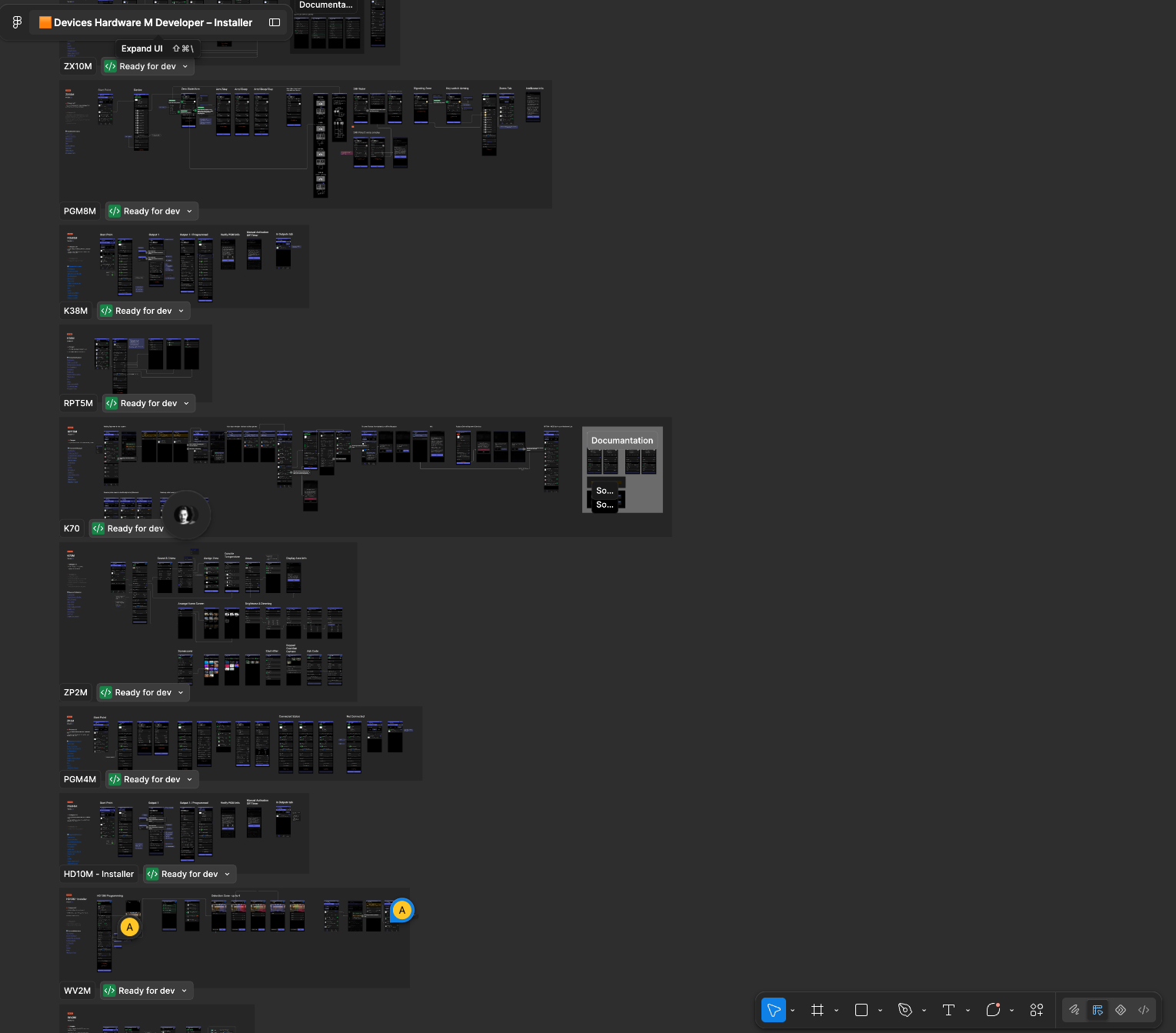
Task: Select the Frame tool
Action: (x=818, y=1010)
